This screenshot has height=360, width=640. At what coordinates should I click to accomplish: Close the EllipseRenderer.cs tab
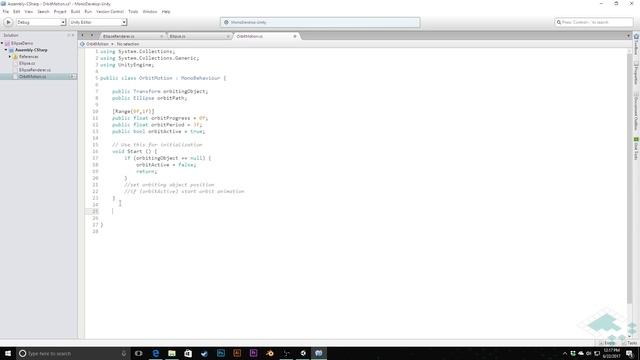[162, 36]
